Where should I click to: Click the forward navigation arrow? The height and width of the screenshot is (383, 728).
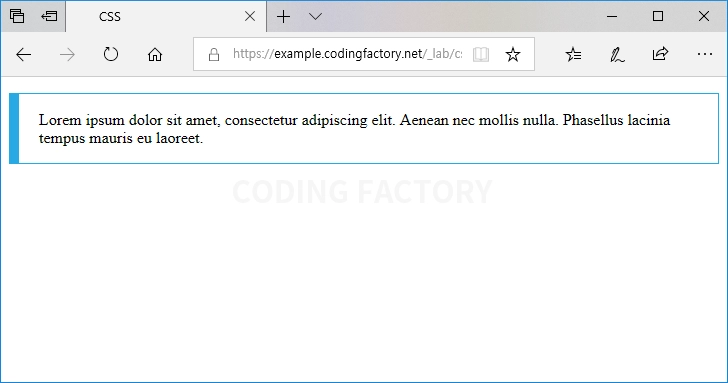[67, 55]
